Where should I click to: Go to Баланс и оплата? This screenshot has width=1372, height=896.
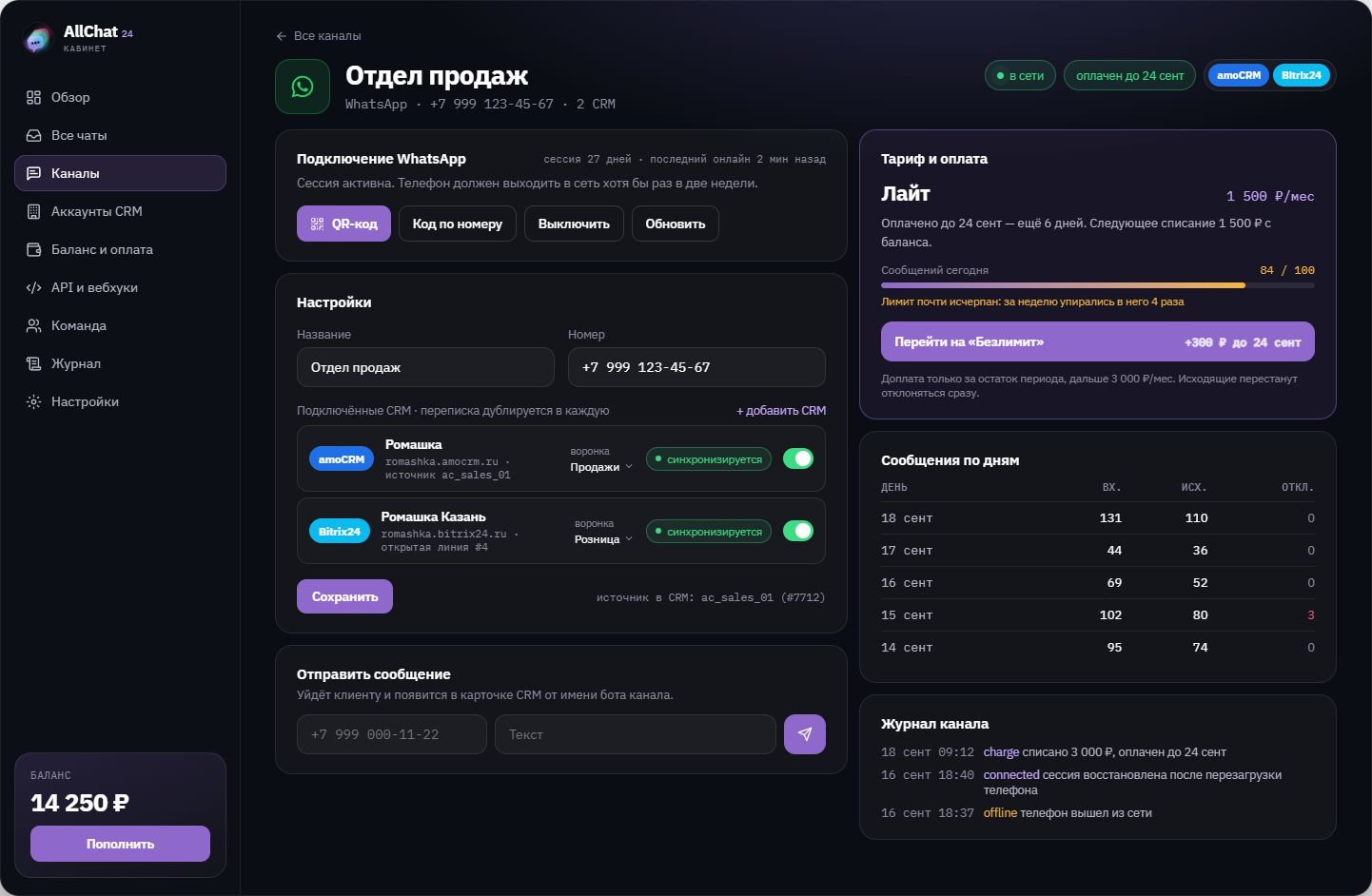tap(120, 249)
